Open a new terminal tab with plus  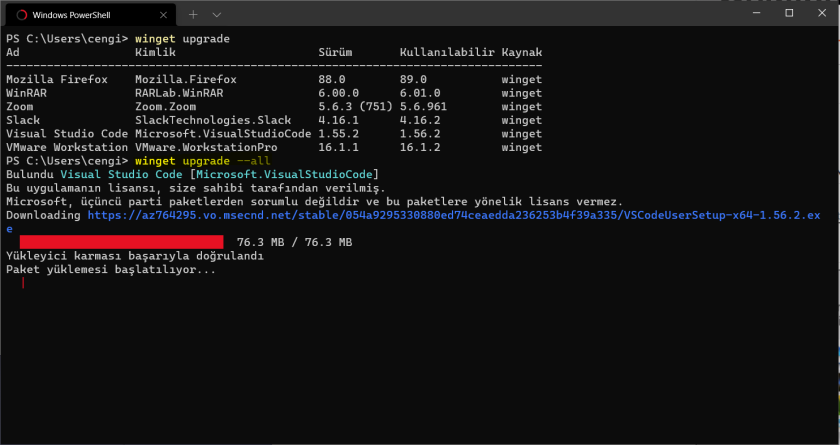pos(193,15)
